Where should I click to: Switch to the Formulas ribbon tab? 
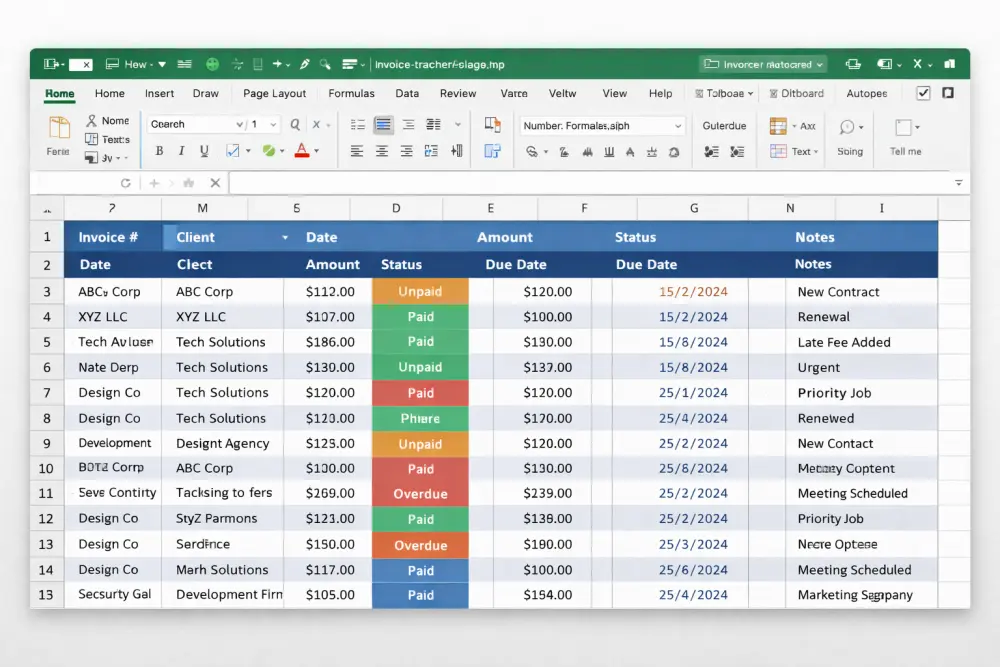coord(351,93)
